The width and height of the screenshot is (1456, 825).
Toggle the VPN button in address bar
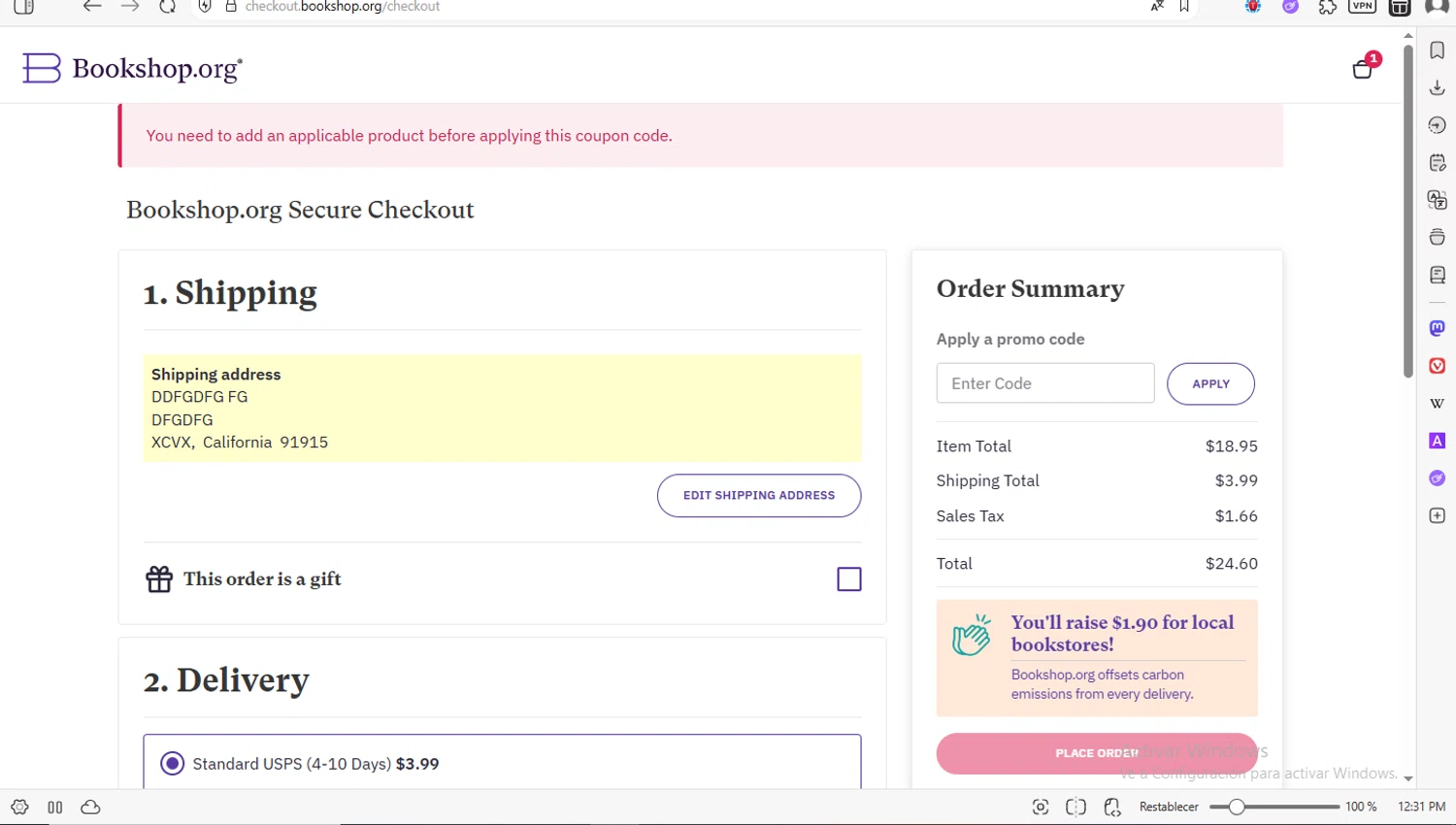pyautogui.click(x=1363, y=7)
